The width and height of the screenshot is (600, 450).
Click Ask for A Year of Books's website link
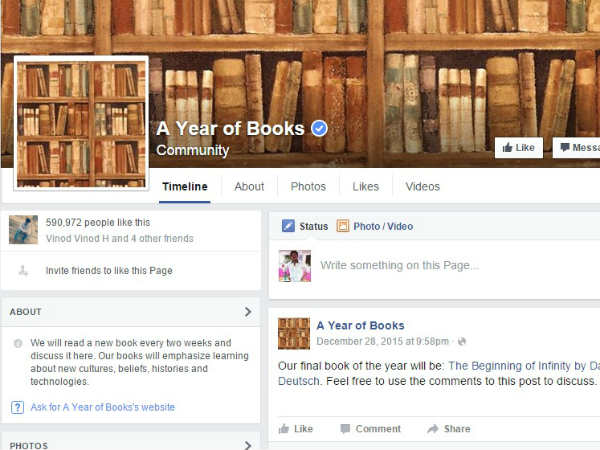point(103,407)
